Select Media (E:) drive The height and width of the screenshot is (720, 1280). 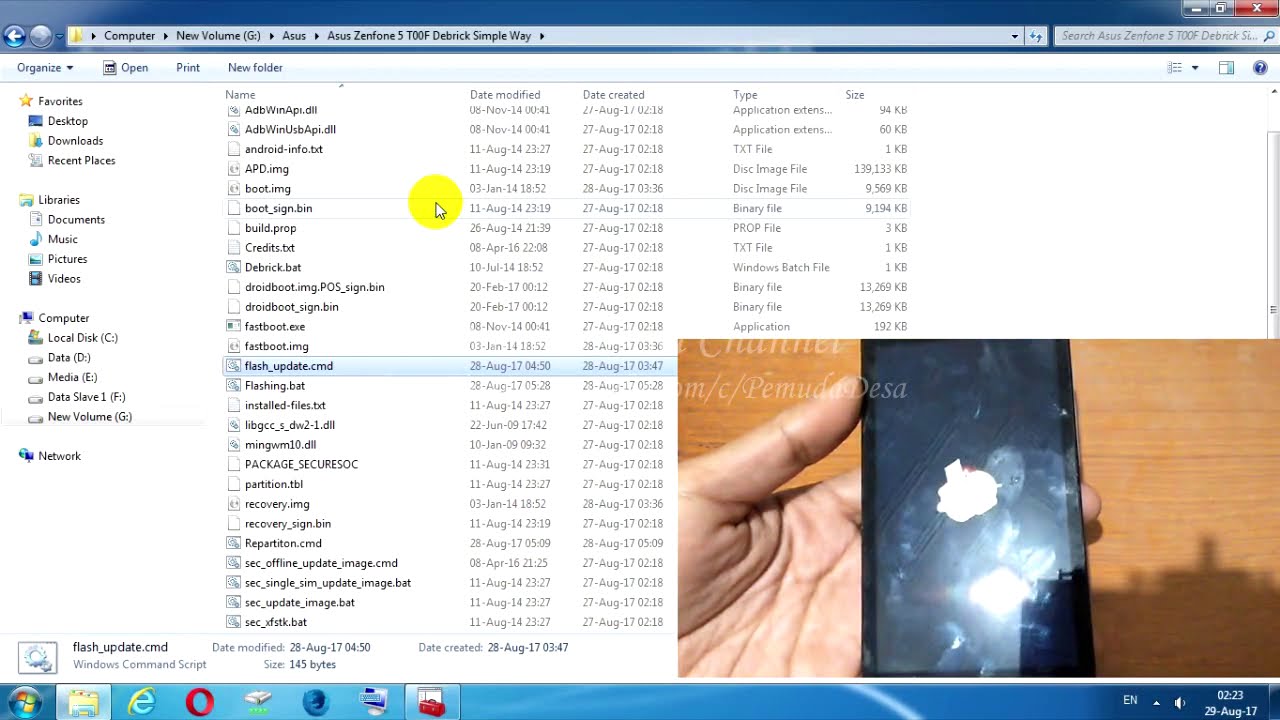tap(72, 378)
